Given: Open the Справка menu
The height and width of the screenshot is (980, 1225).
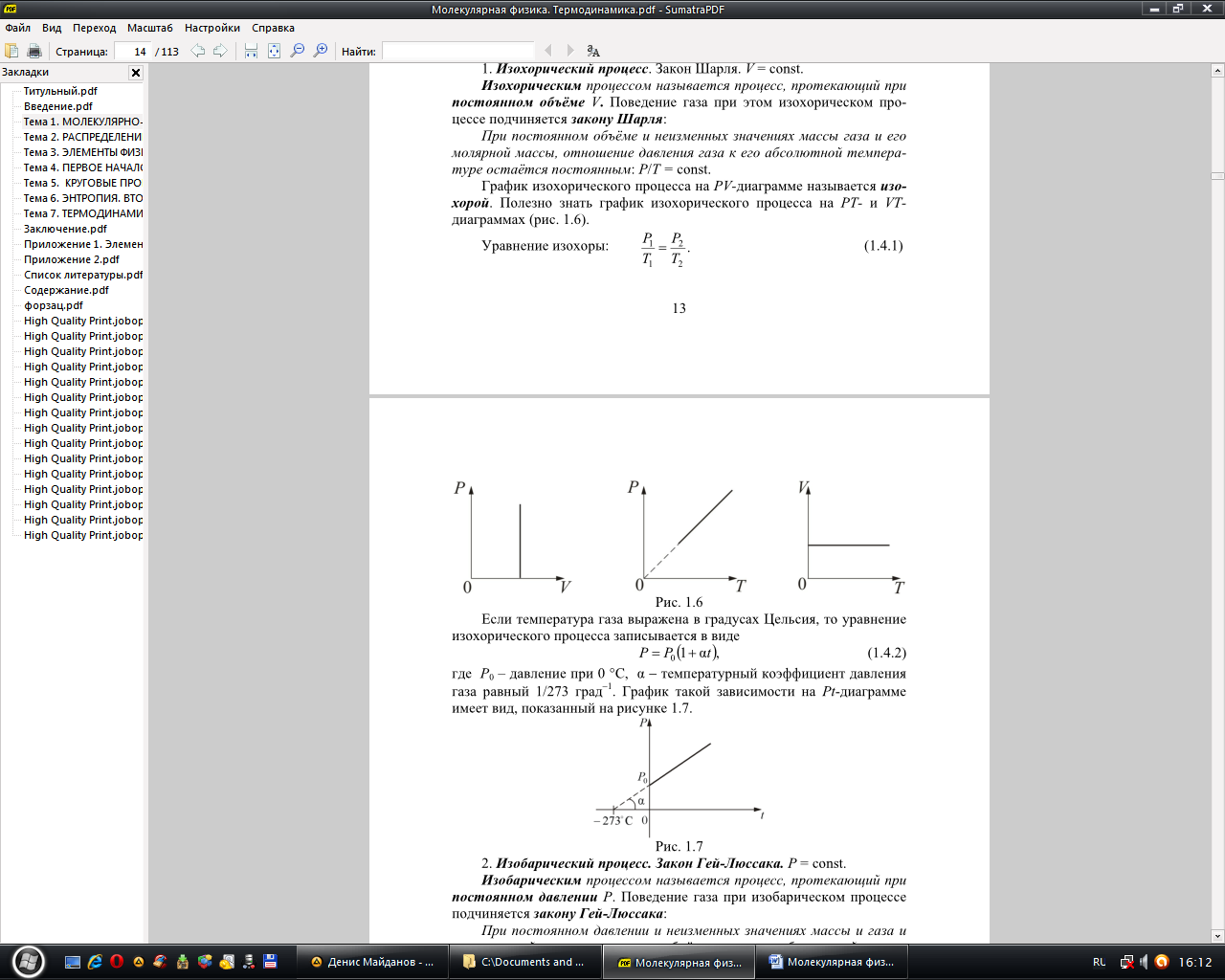Looking at the screenshot, I should point(273,28).
